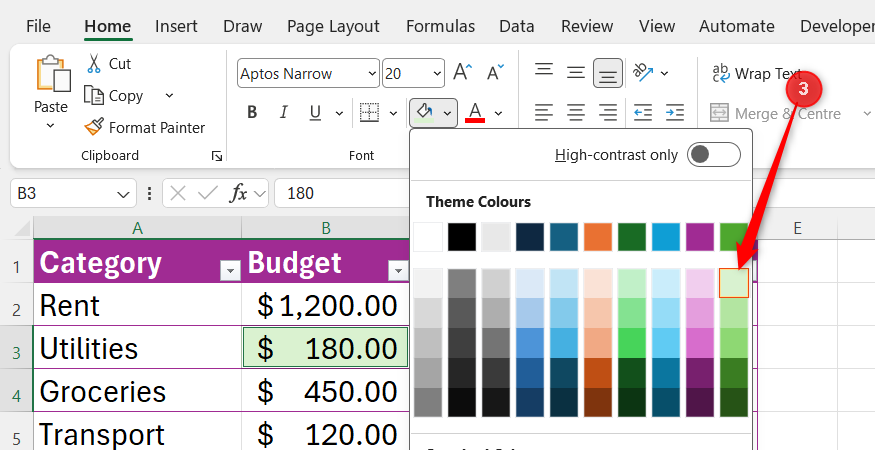
Task: Open the borders dropdown arrow
Action: [393, 113]
